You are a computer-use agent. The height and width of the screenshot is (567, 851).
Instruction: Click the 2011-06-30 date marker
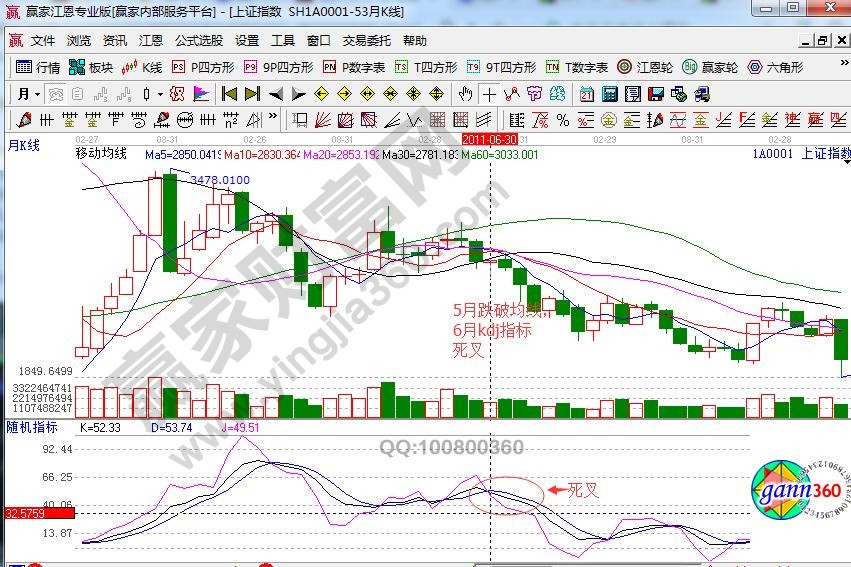[x=490, y=140]
